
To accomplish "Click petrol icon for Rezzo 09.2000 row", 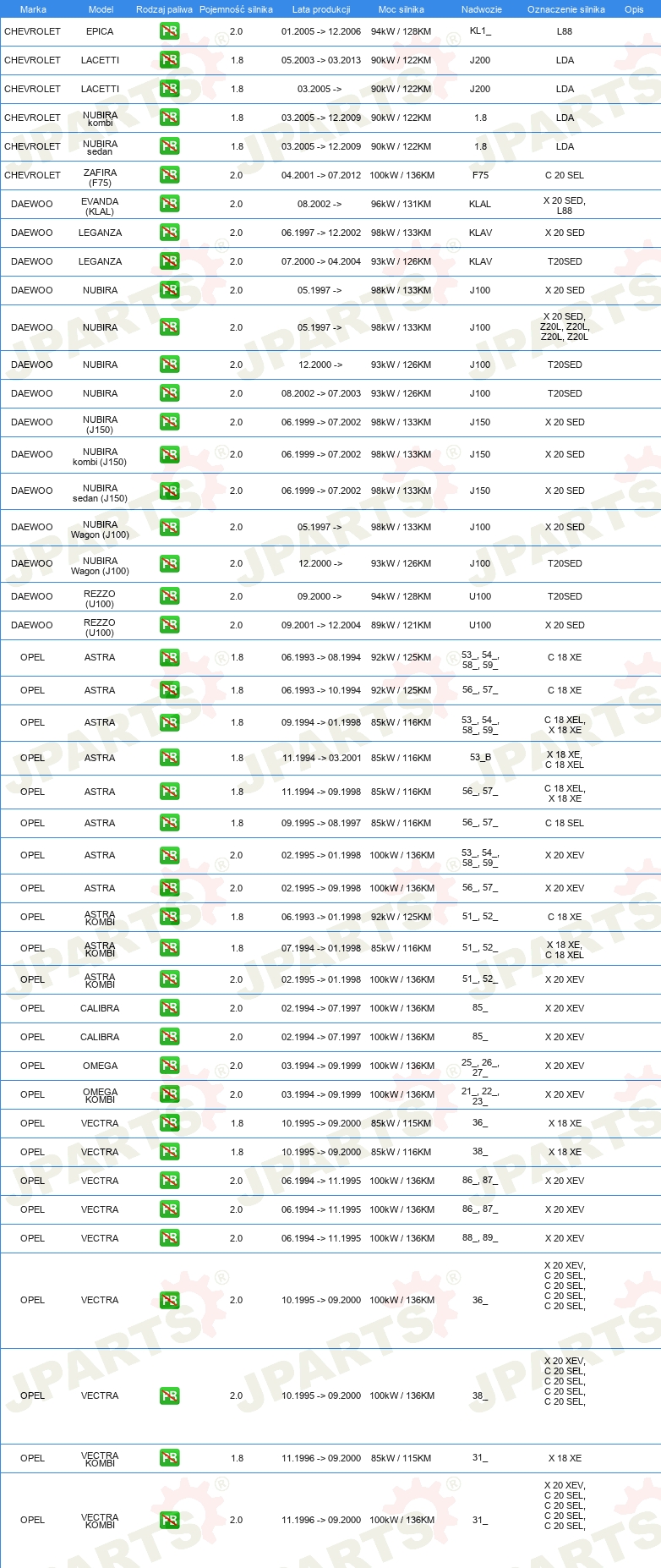I will tap(169, 596).
